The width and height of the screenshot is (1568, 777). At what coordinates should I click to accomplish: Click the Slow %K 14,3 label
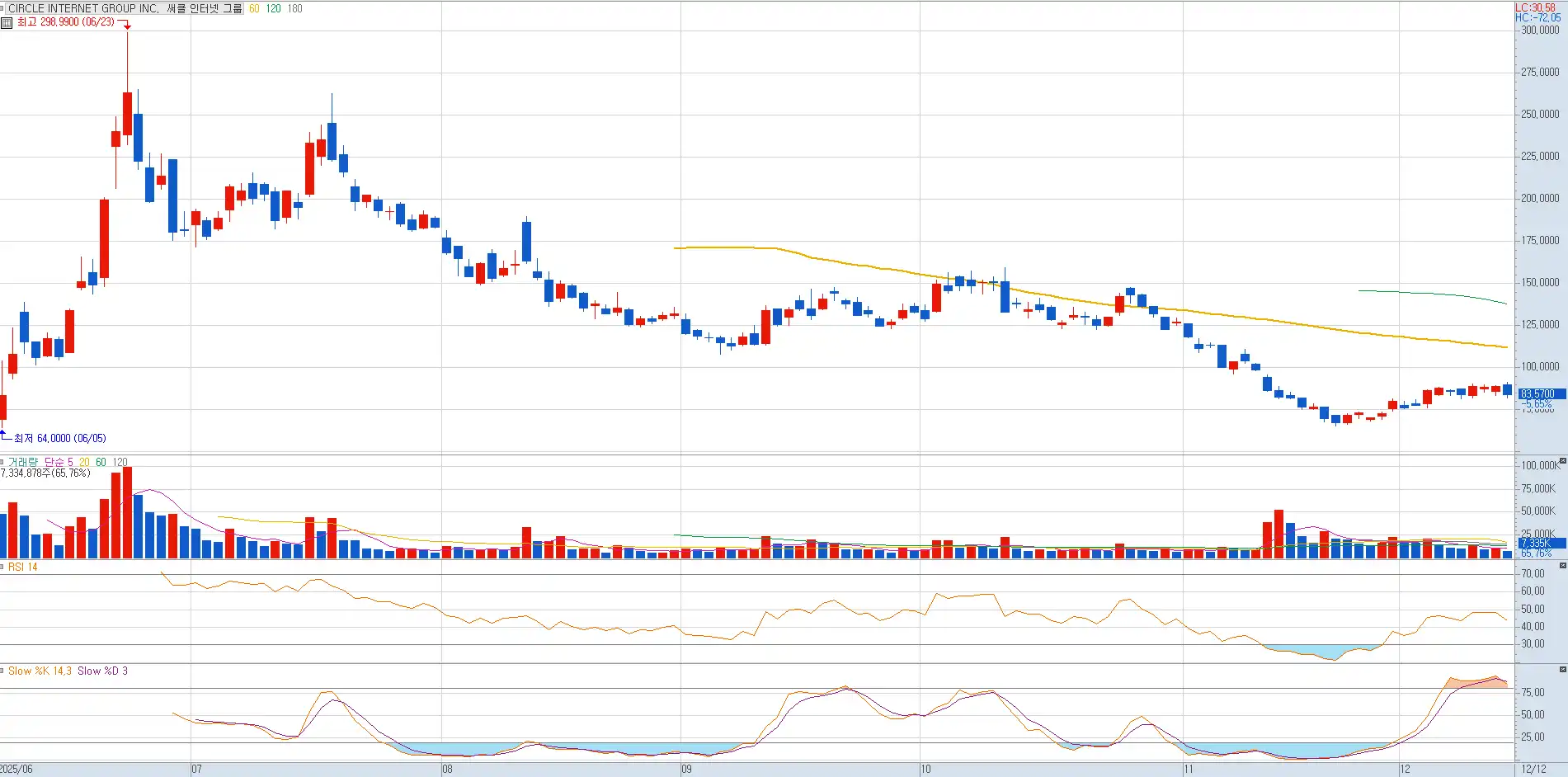[x=40, y=671]
